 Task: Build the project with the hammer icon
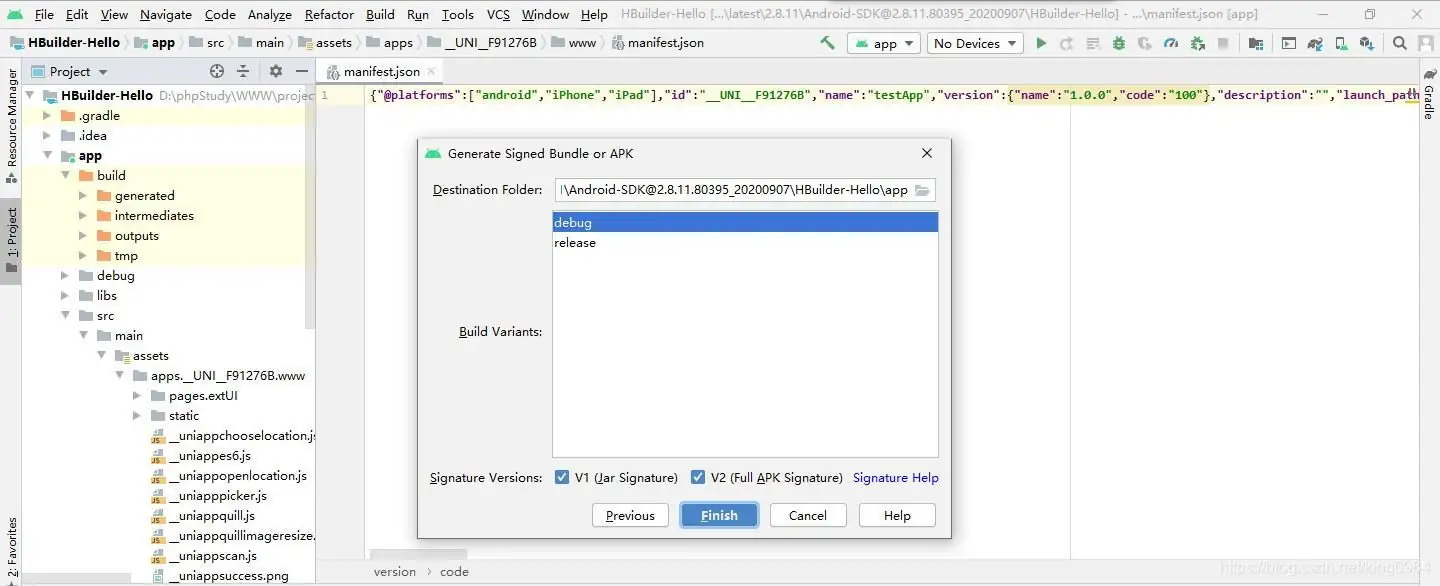pos(826,43)
